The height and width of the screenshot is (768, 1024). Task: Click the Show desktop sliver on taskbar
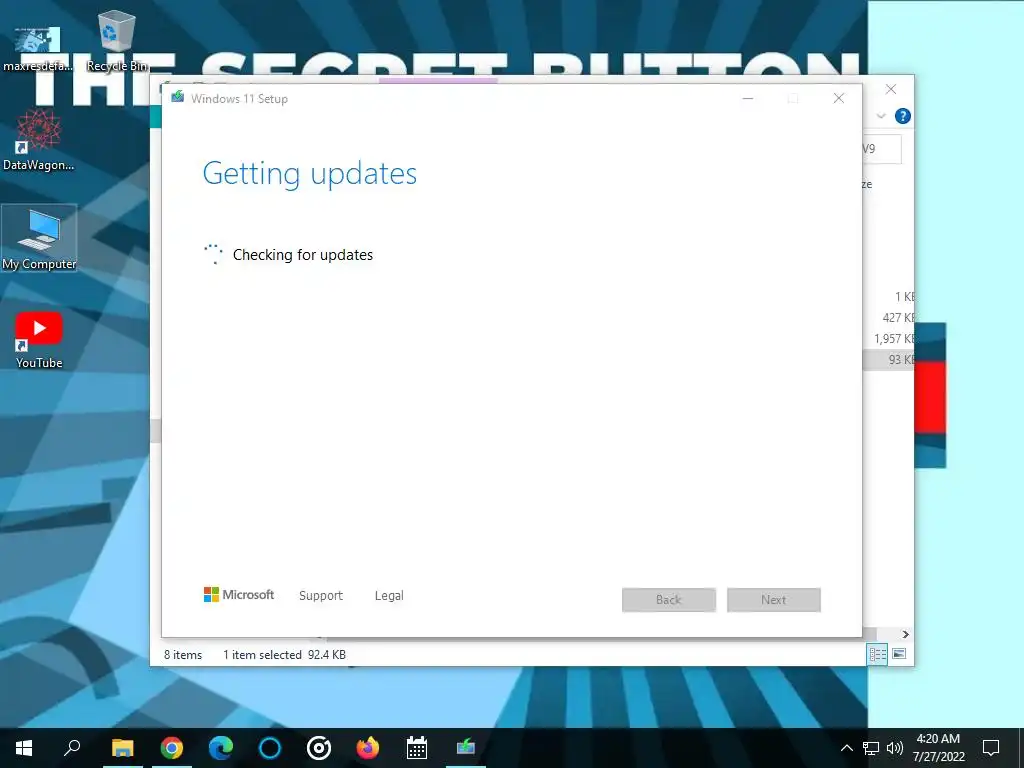(x=1020, y=748)
